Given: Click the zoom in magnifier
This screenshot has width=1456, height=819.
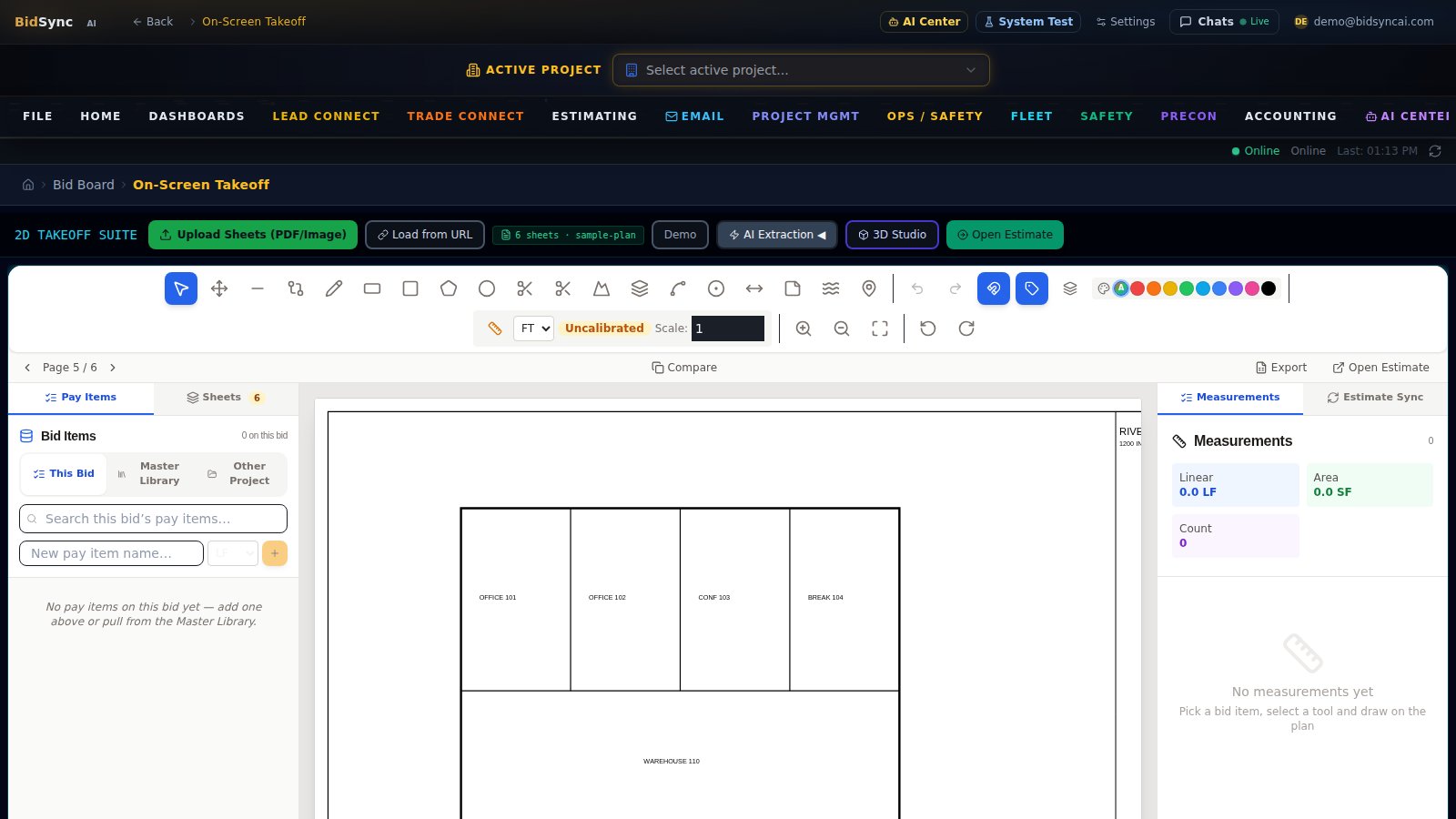Looking at the screenshot, I should coord(804,329).
